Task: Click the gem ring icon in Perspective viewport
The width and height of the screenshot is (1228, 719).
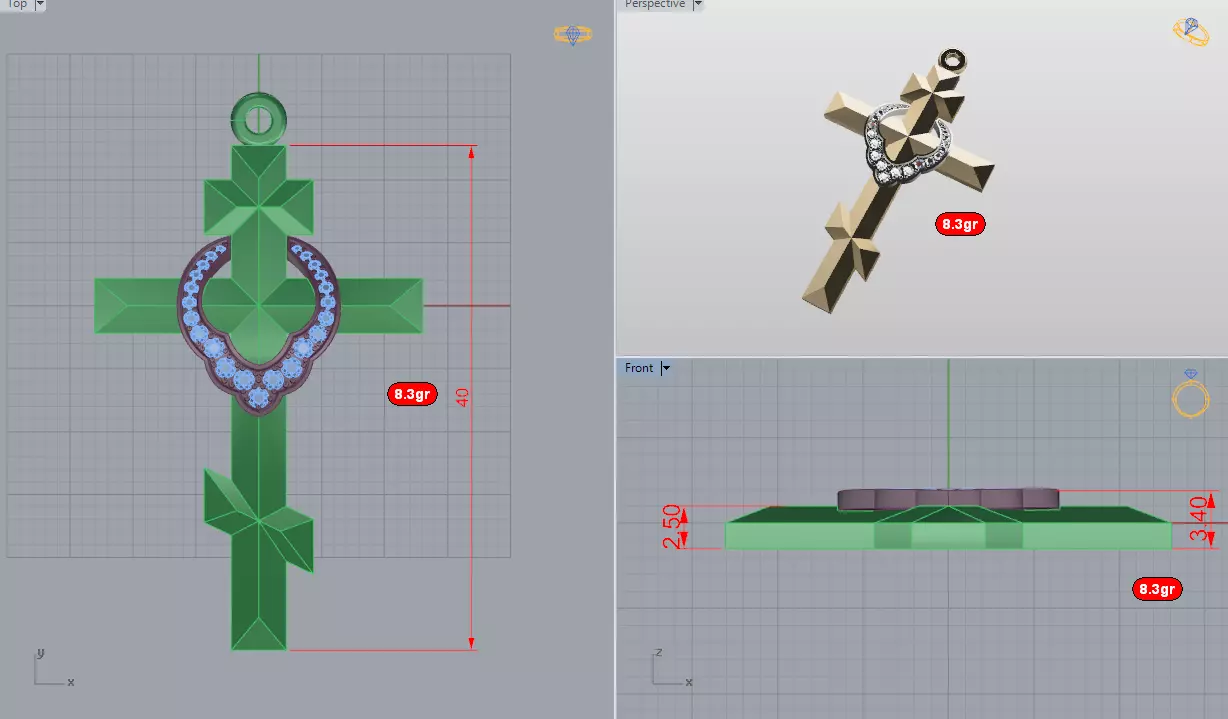Action: [x=1191, y=32]
